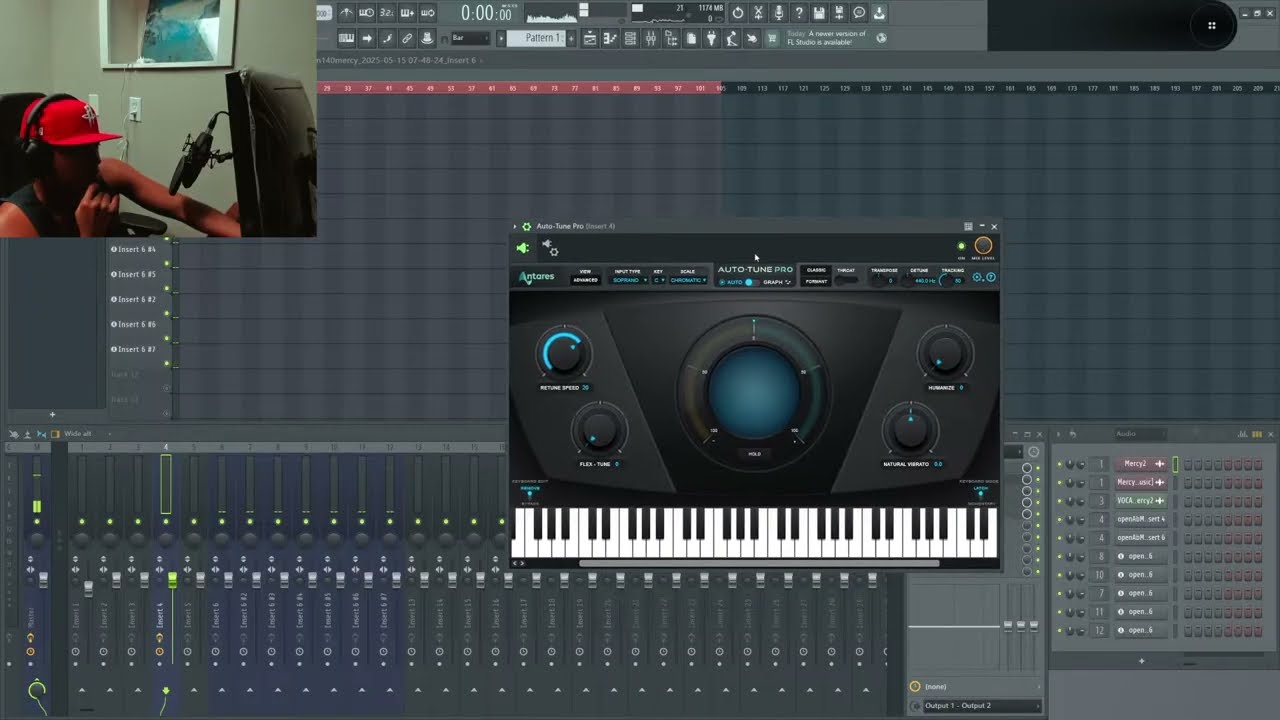This screenshot has height=720, width=1280.
Task: Mute the Mercy2 channel with green LED
Action: pos(1060,464)
